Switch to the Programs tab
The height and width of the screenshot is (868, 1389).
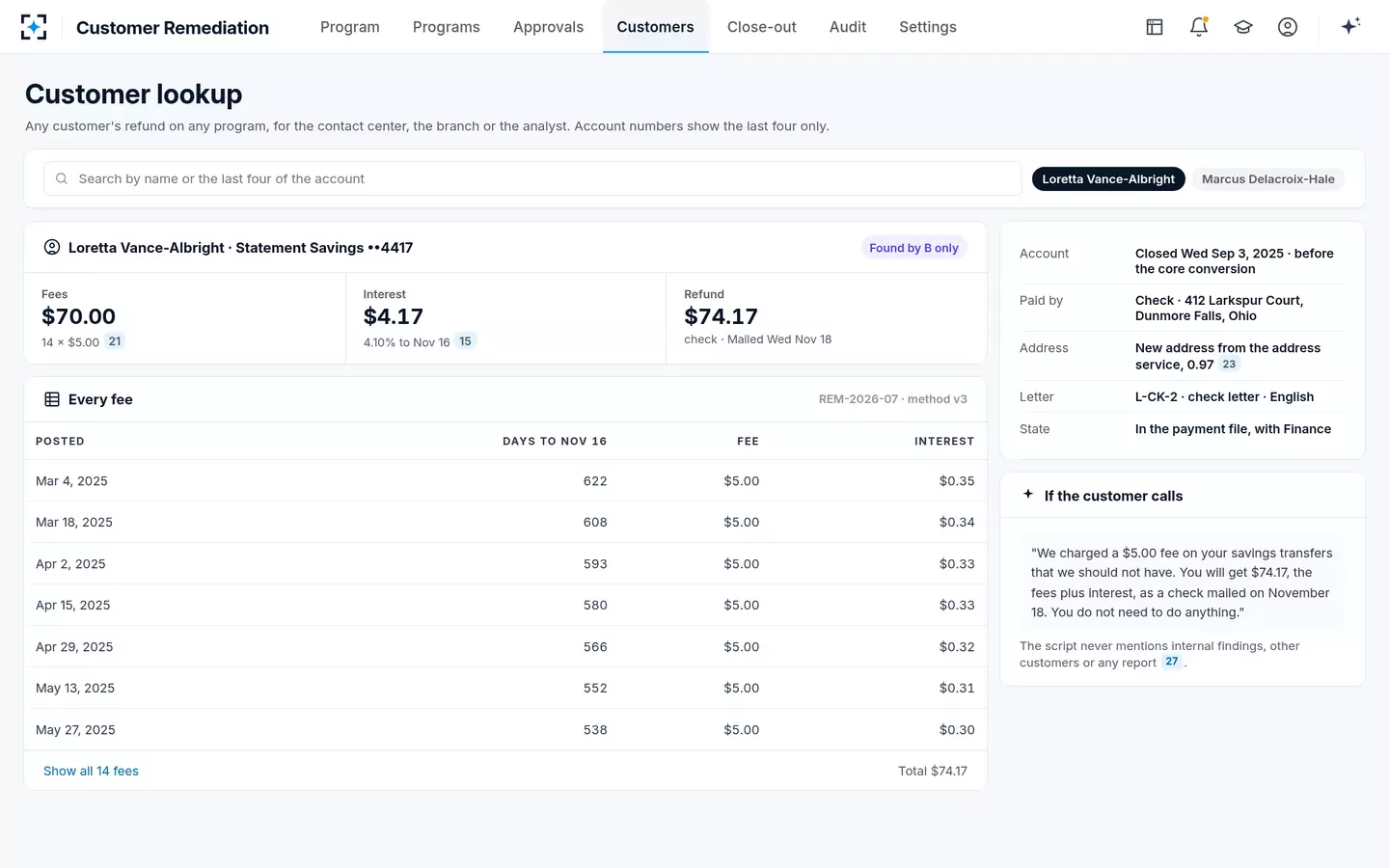(x=447, y=27)
